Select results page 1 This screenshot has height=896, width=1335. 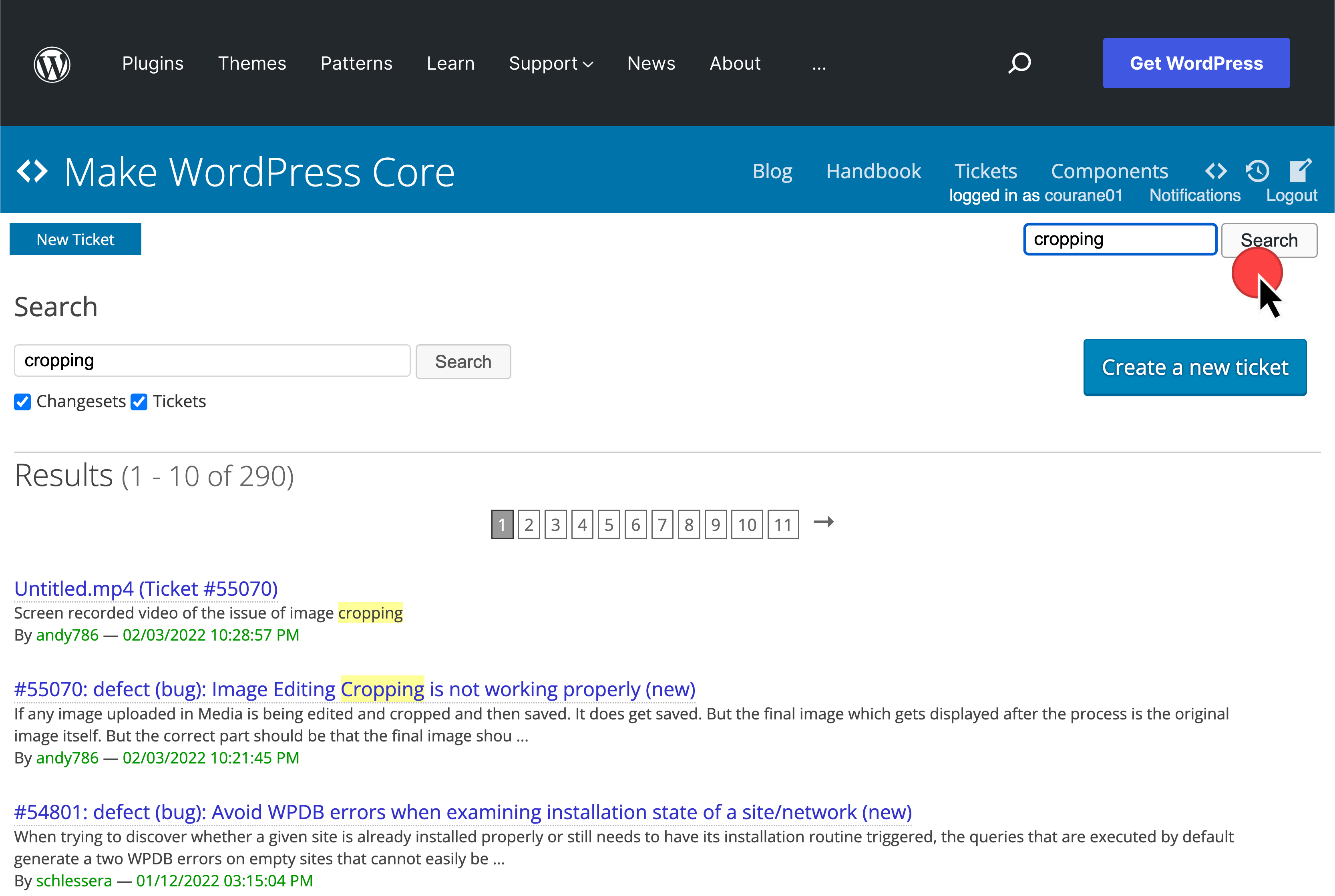click(502, 524)
